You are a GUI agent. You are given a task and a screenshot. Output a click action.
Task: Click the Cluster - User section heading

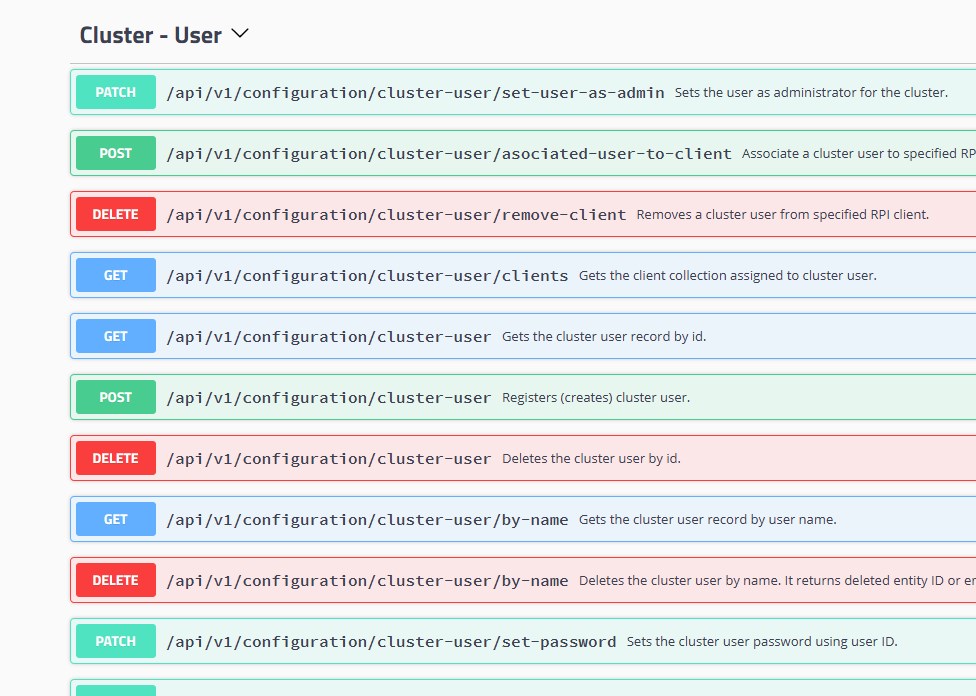[x=150, y=34]
